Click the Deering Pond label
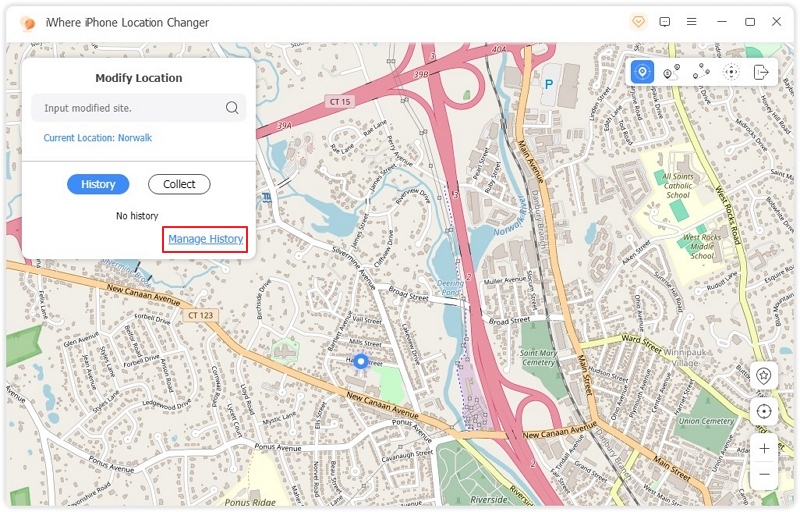Screen dimensions: 800x512 tap(450, 288)
